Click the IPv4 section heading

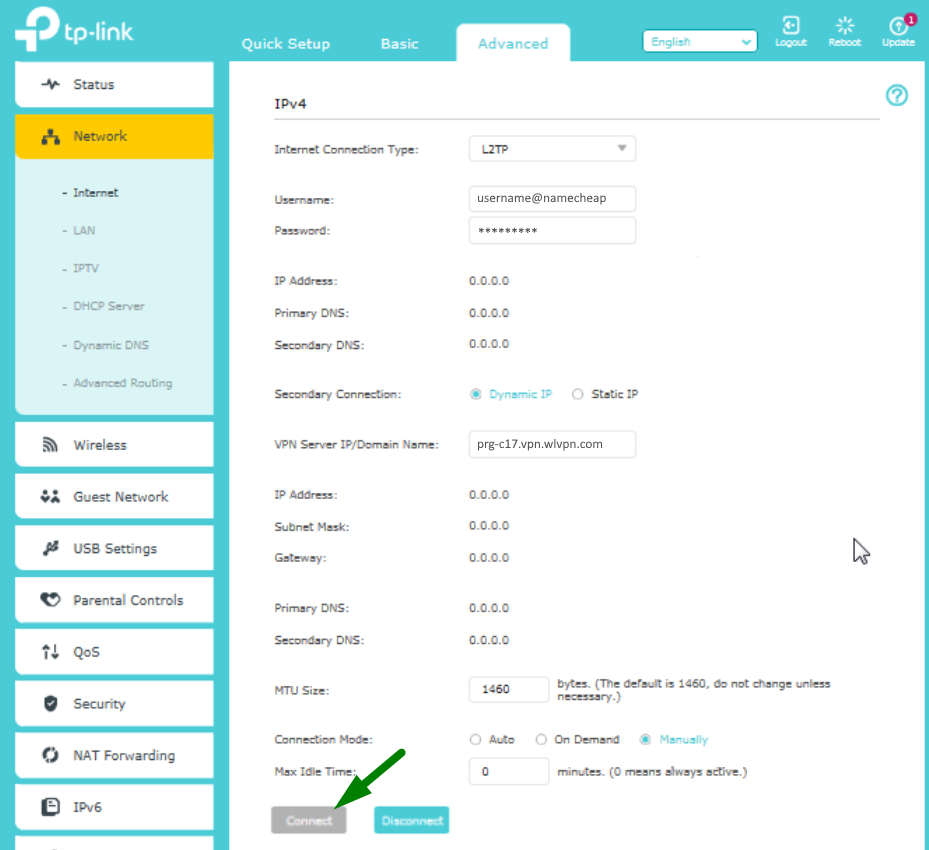[x=290, y=104]
